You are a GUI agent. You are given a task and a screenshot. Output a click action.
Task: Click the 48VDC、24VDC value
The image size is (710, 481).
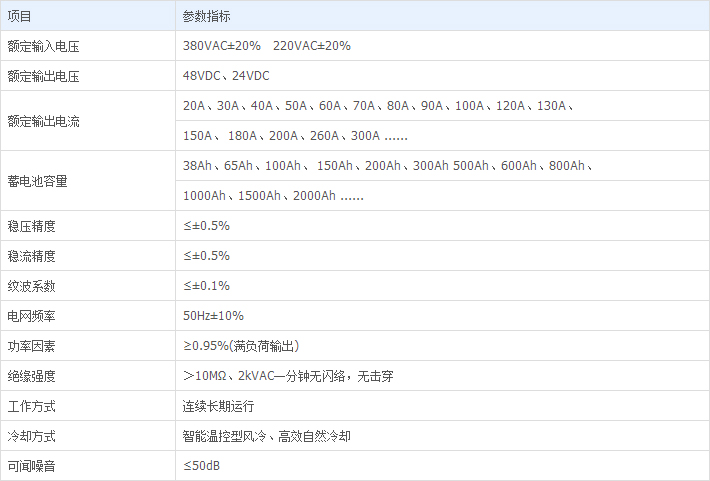tap(226, 76)
